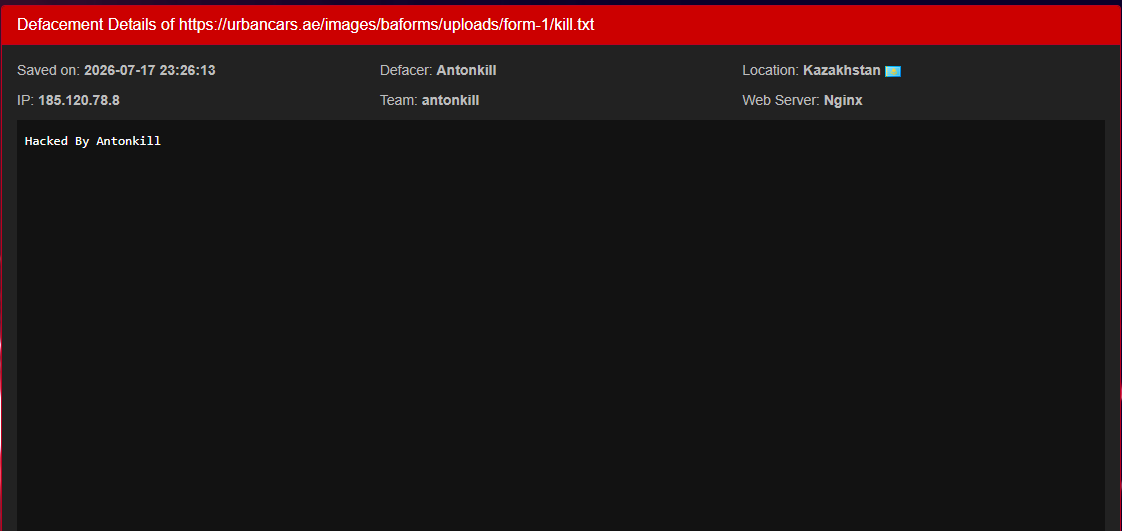Click the location value Kazakhstan
Viewport: 1122px width, 531px height.
click(x=842, y=70)
